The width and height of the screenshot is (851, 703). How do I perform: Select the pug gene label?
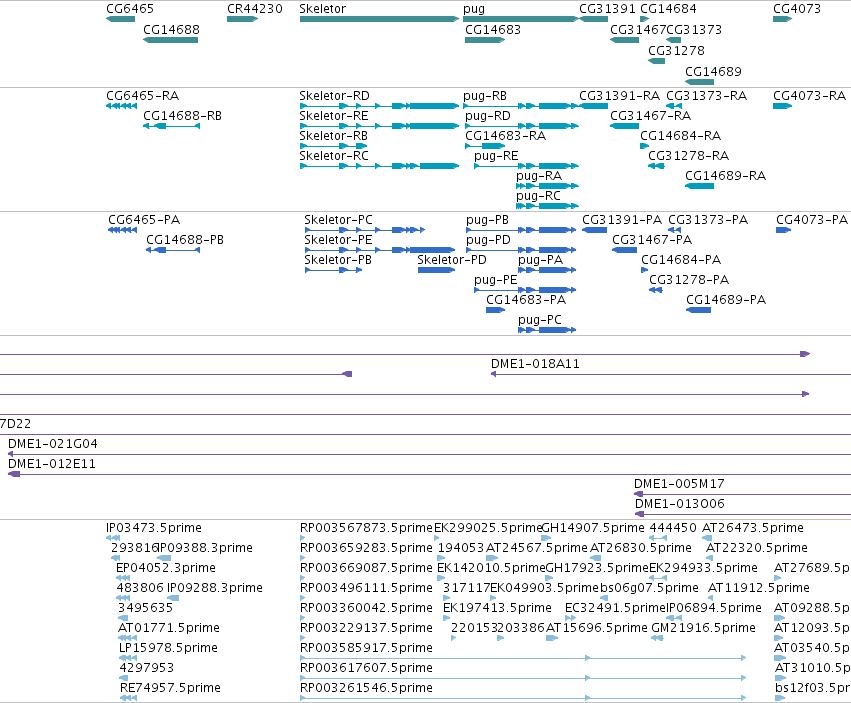[x=474, y=9]
